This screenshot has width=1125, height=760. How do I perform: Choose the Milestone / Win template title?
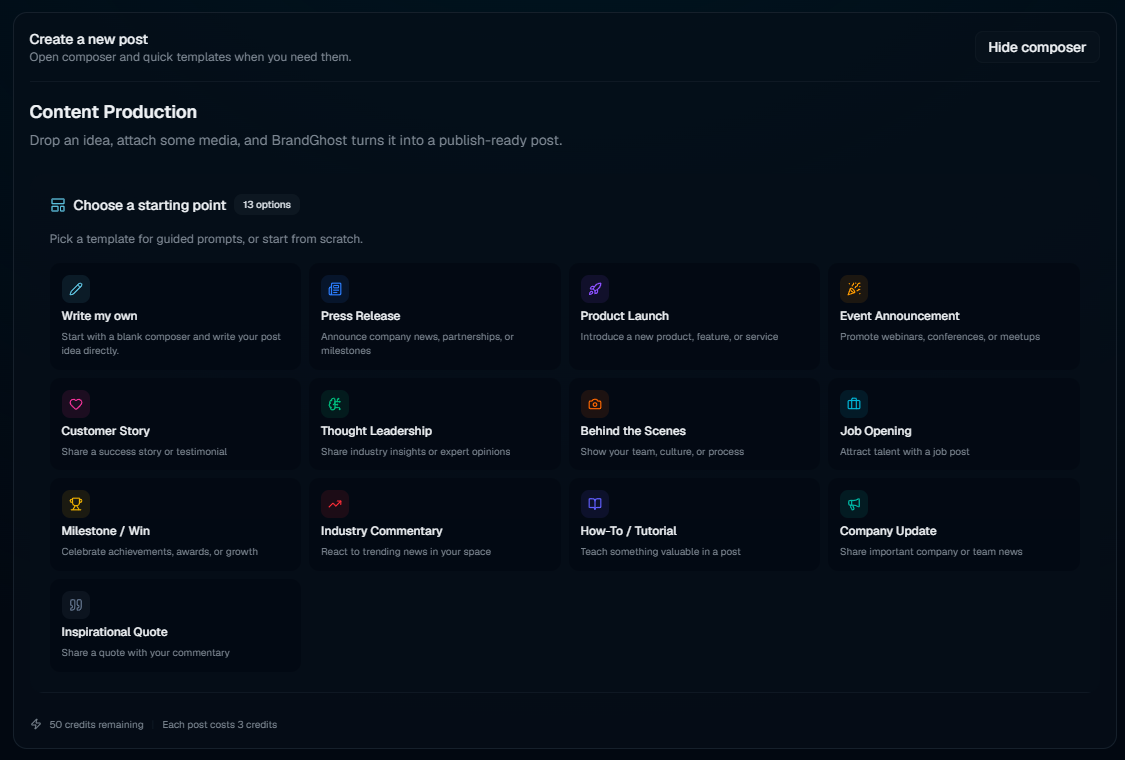(x=105, y=531)
